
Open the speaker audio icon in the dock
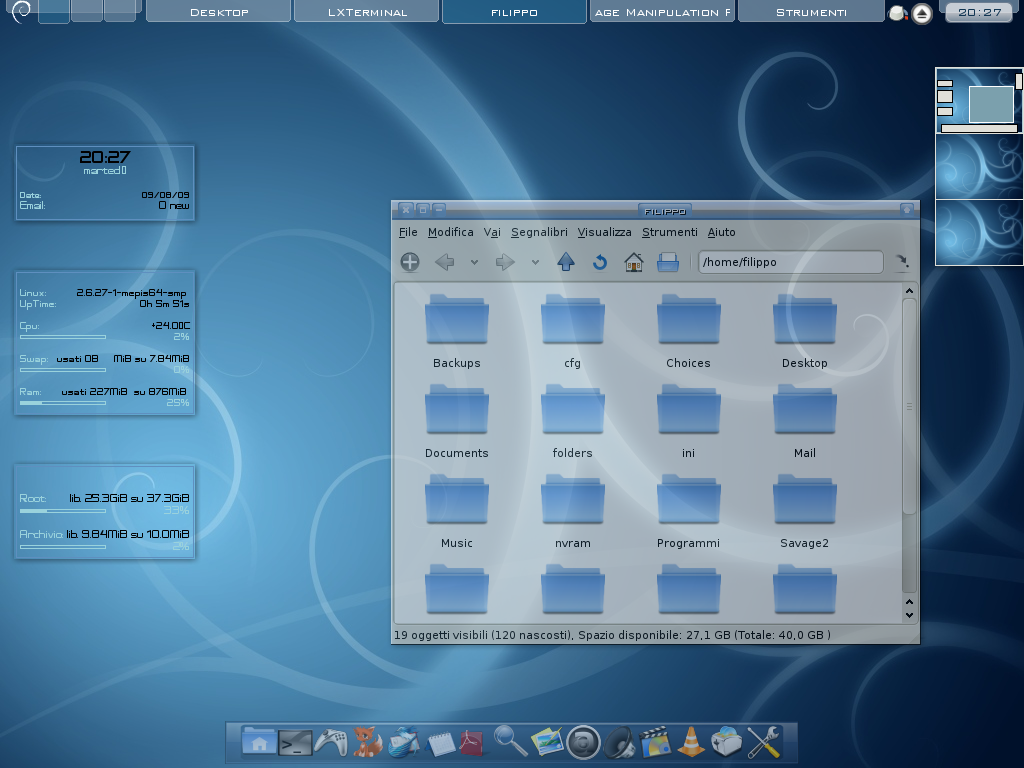coord(619,743)
